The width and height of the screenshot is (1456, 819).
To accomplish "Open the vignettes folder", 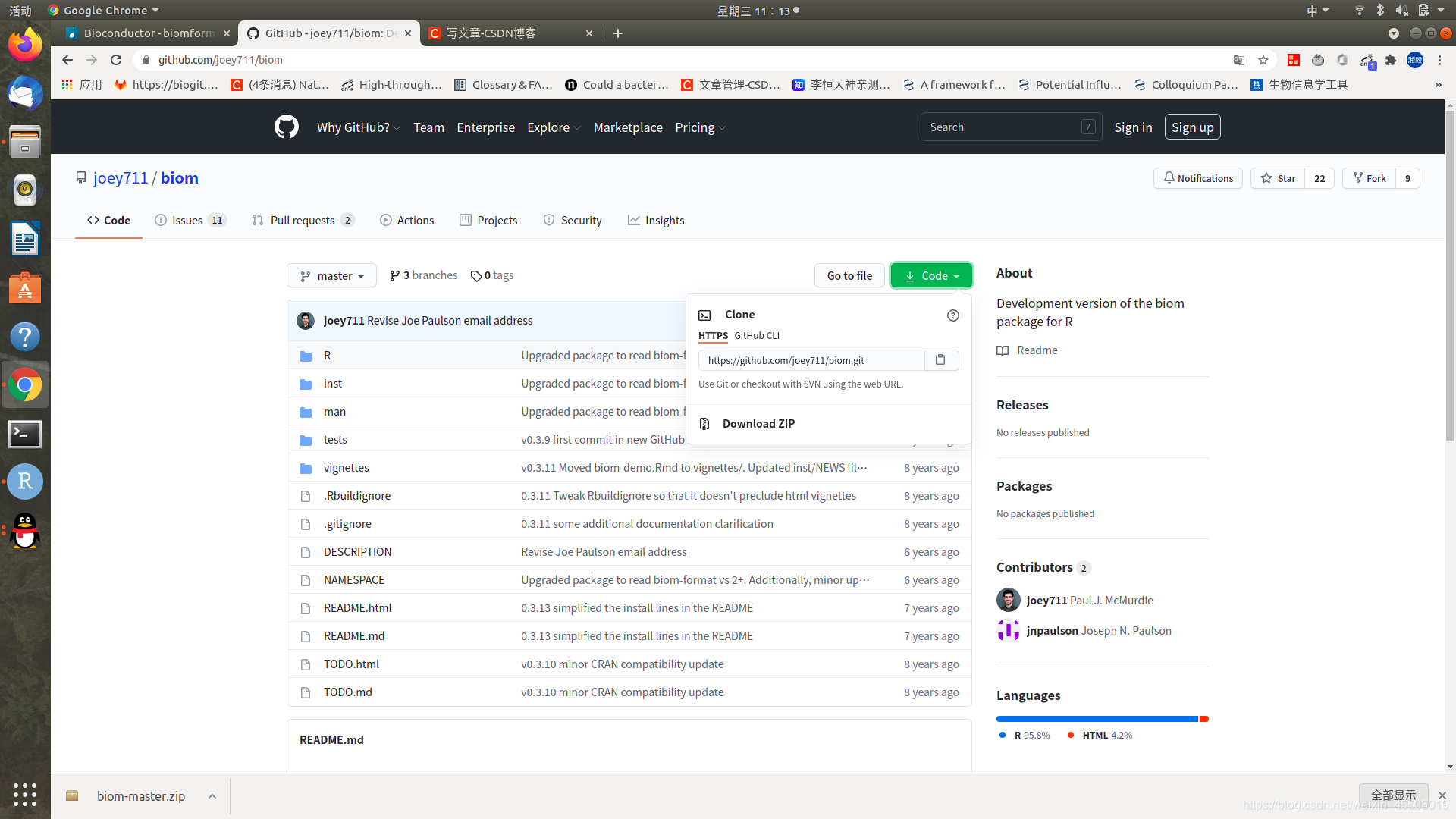I will [x=346, y=468].
